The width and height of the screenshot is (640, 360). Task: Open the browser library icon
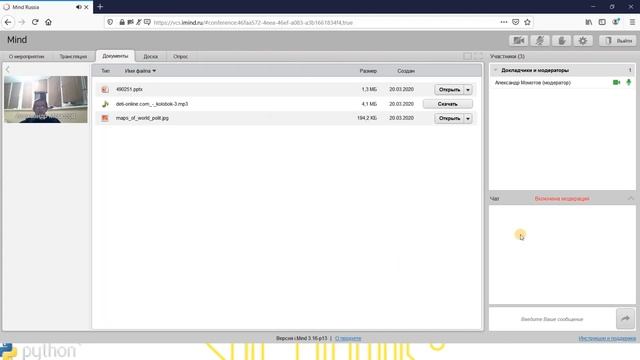click(x=589, y=22)
